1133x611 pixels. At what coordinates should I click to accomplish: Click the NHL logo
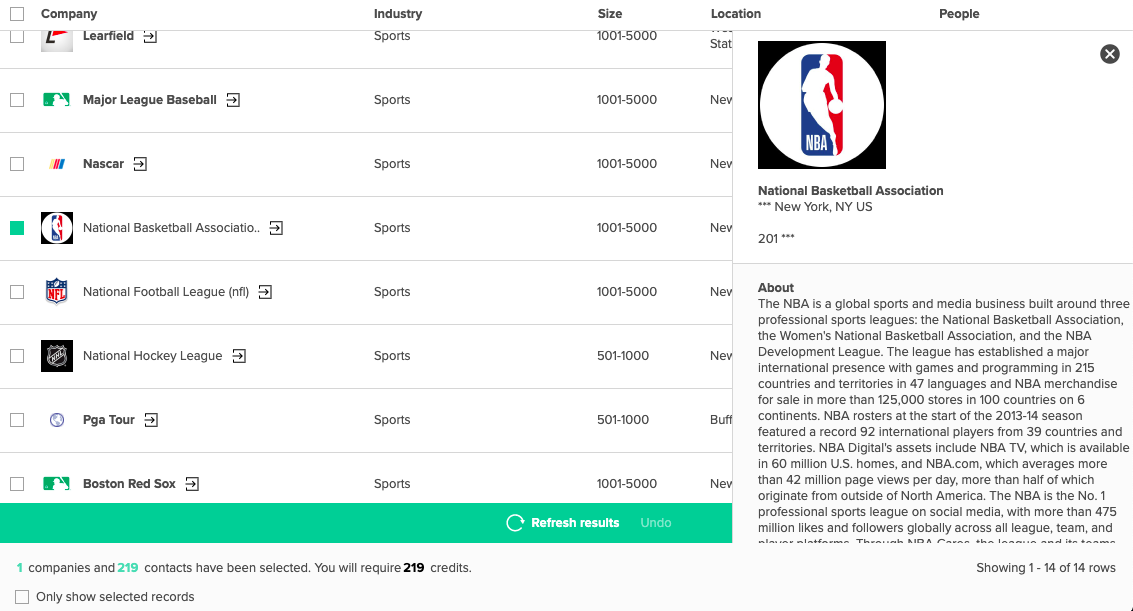[x=57, y=356]
